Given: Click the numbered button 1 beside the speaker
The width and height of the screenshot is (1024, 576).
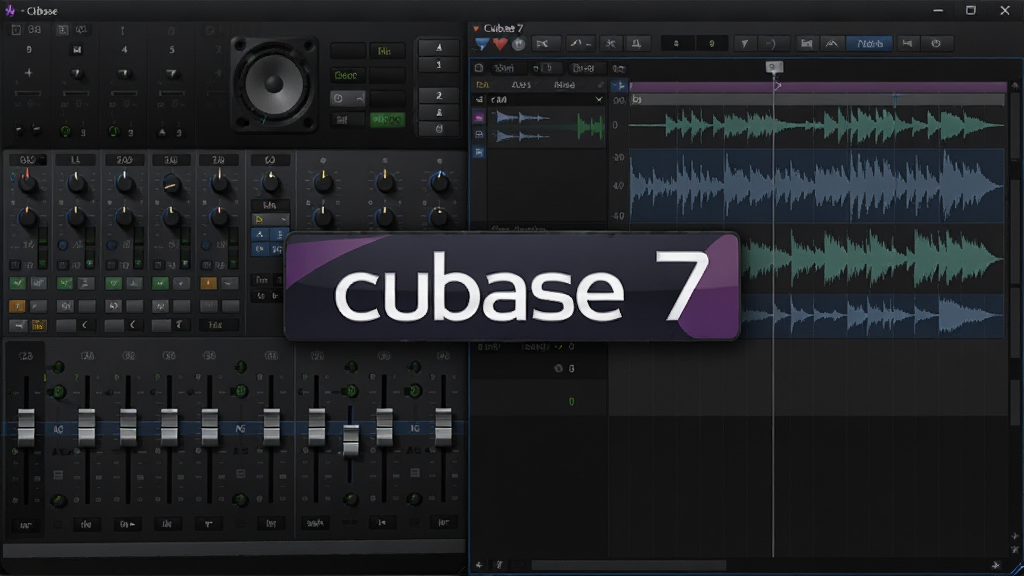Looking at the screenshot, I should (x=438, y=65).
